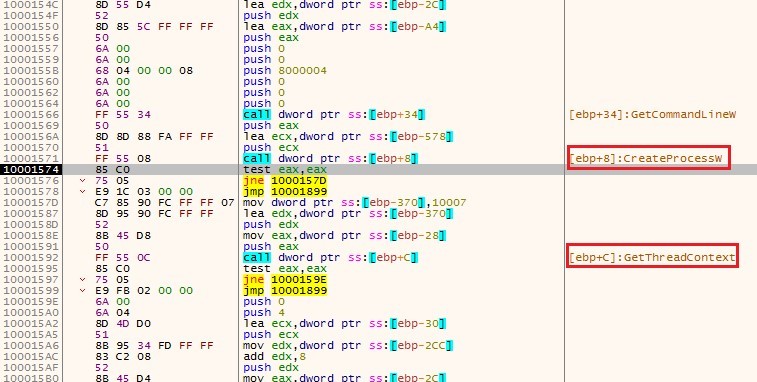Click the jump arrow beside address 10001597

coord(83,280)
